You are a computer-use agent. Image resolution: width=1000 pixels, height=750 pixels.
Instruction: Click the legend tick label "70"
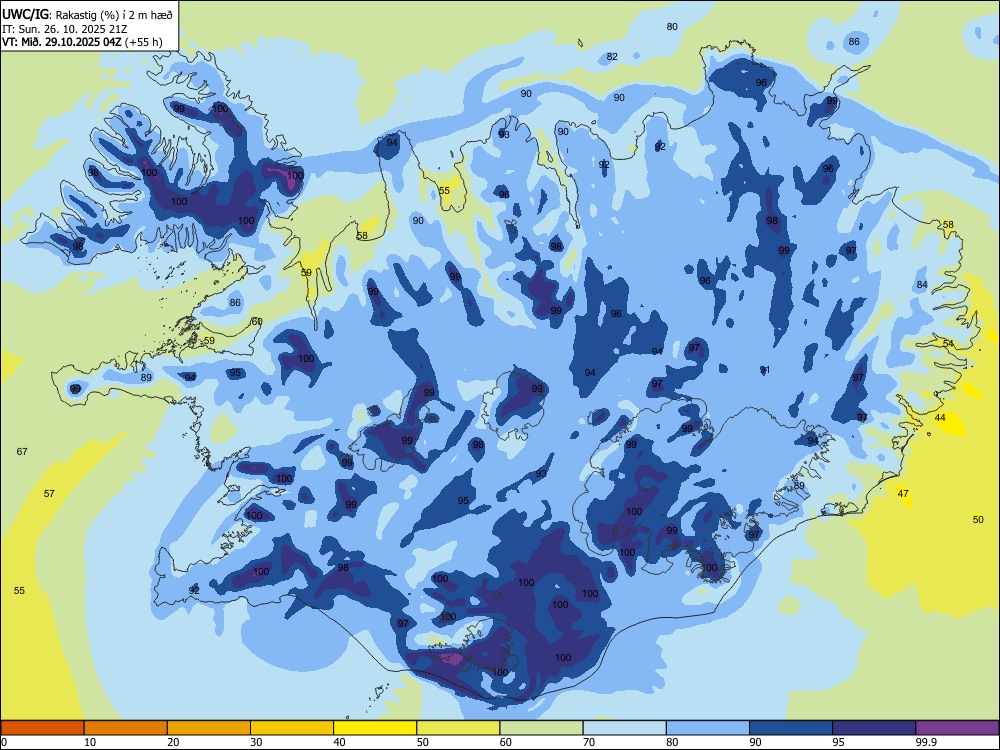tap(589, 742)
